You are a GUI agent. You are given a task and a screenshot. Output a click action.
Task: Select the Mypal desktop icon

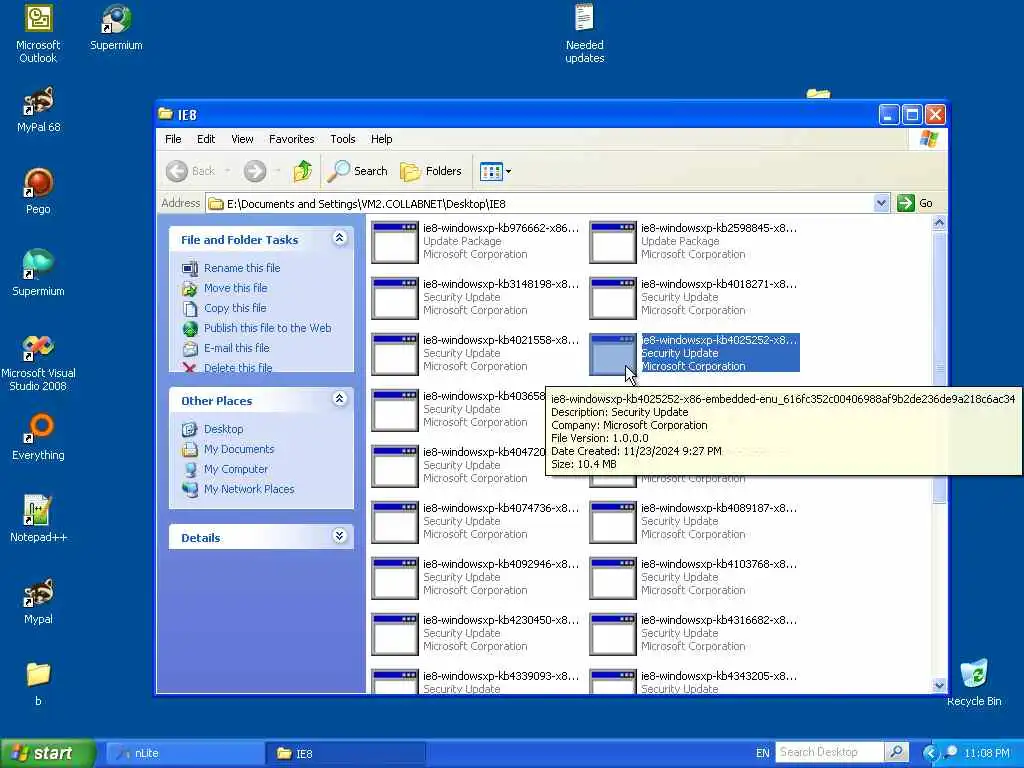pos(38,601)
